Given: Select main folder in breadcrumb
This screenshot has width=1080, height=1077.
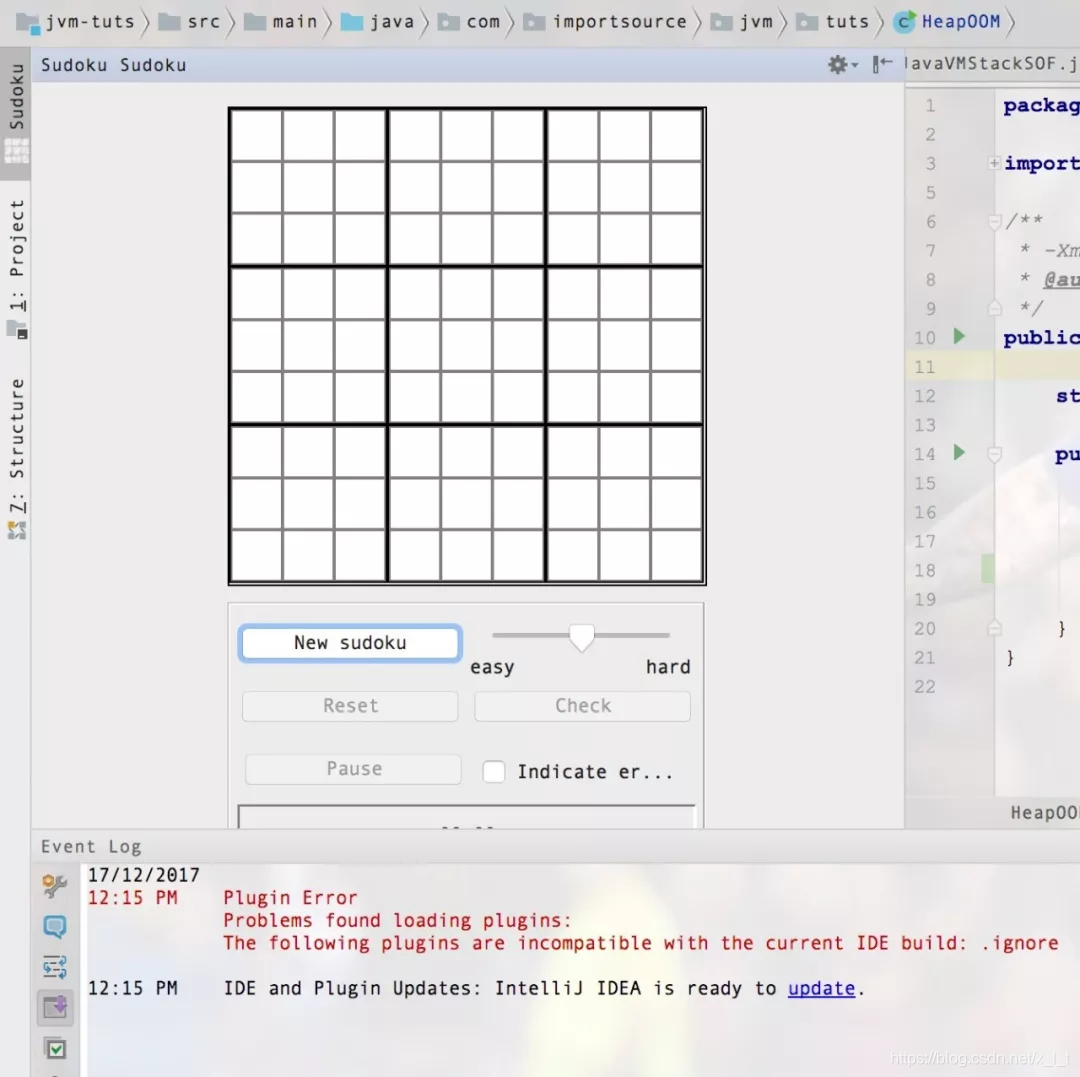Looking at the screenshot, I should coord(281,22).
